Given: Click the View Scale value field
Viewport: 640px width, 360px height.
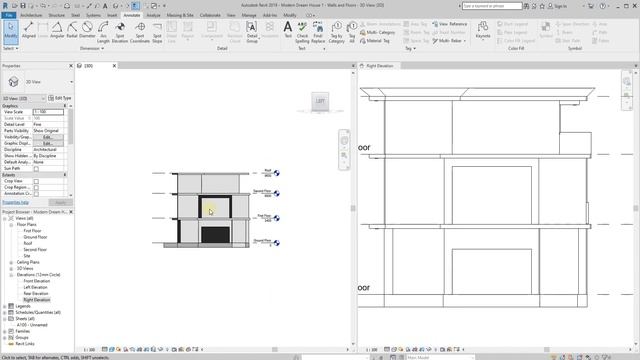Looking at the screenshot, I should point(48,112).
